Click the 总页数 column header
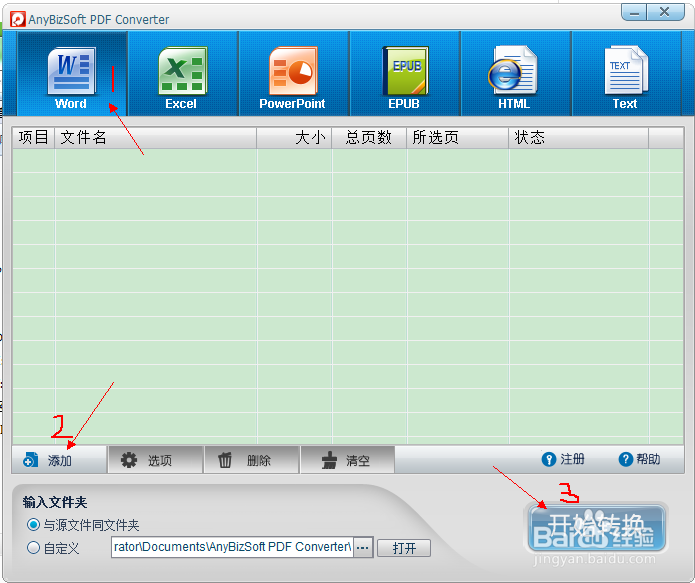 coord(369,137)
